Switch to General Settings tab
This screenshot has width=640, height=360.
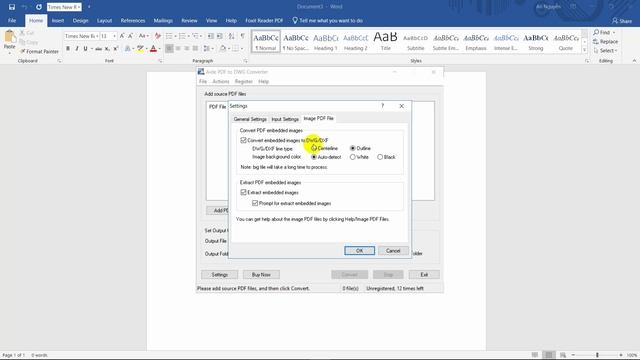250,119
